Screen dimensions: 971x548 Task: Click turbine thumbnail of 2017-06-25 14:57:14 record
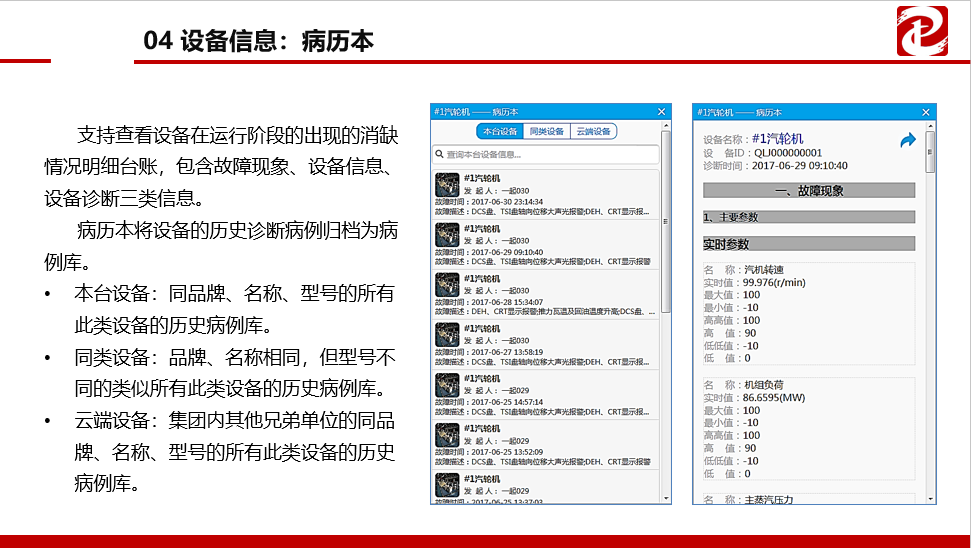[x=447, y=385]
